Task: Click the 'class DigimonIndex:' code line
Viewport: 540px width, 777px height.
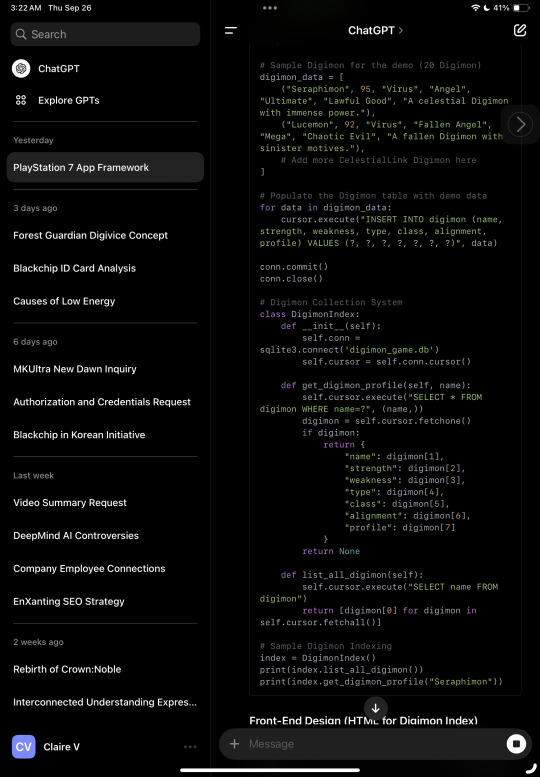Action: [310, 314]
